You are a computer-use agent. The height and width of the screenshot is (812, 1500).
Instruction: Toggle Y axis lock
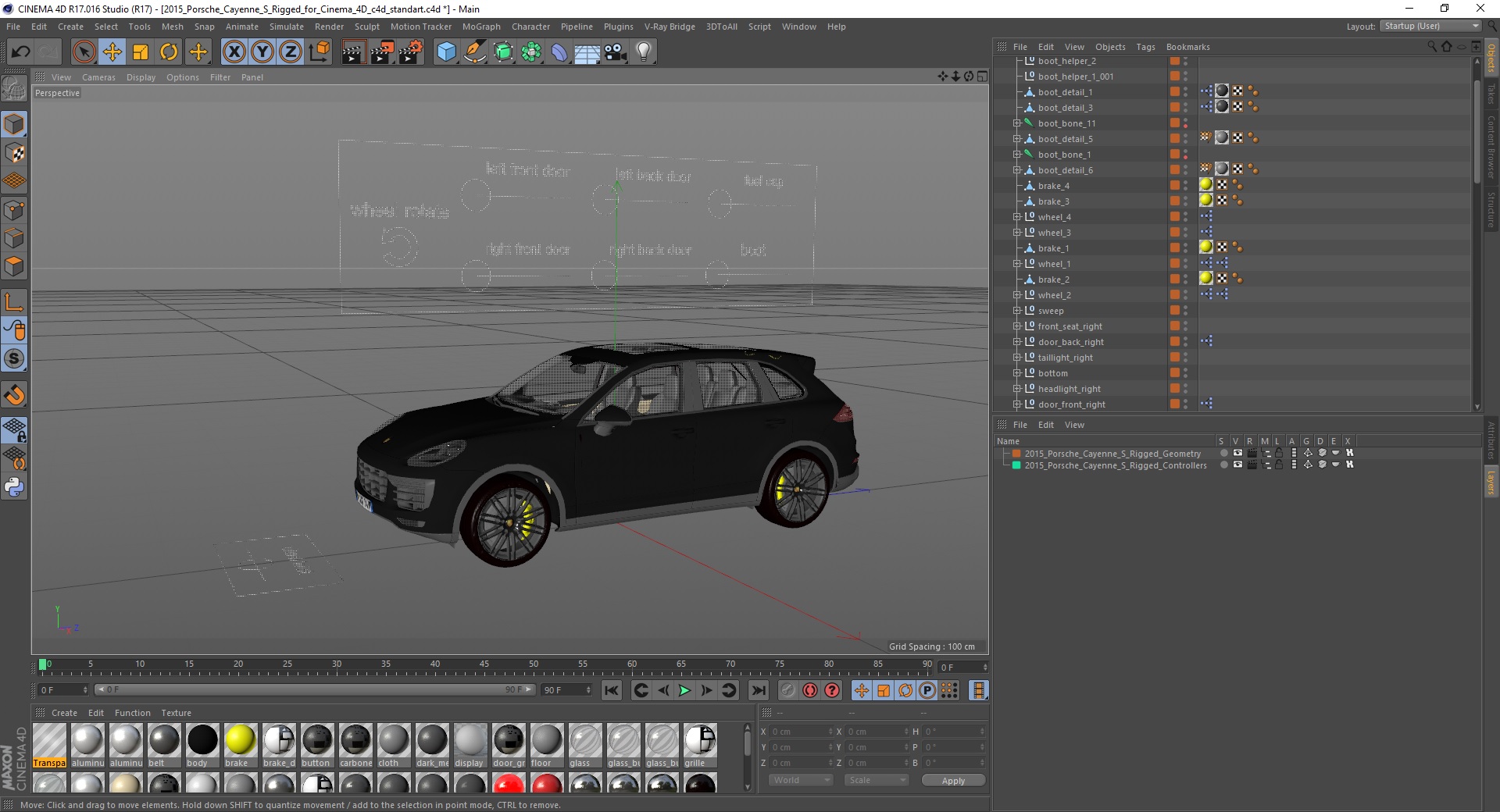262,52
